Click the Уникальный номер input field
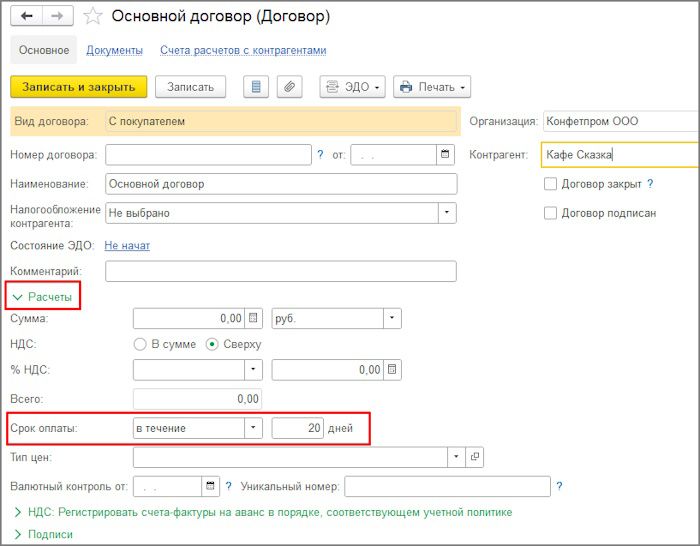The width and height of the screenshot is (700, 546). pyautogui.click(x=447, y=486)
